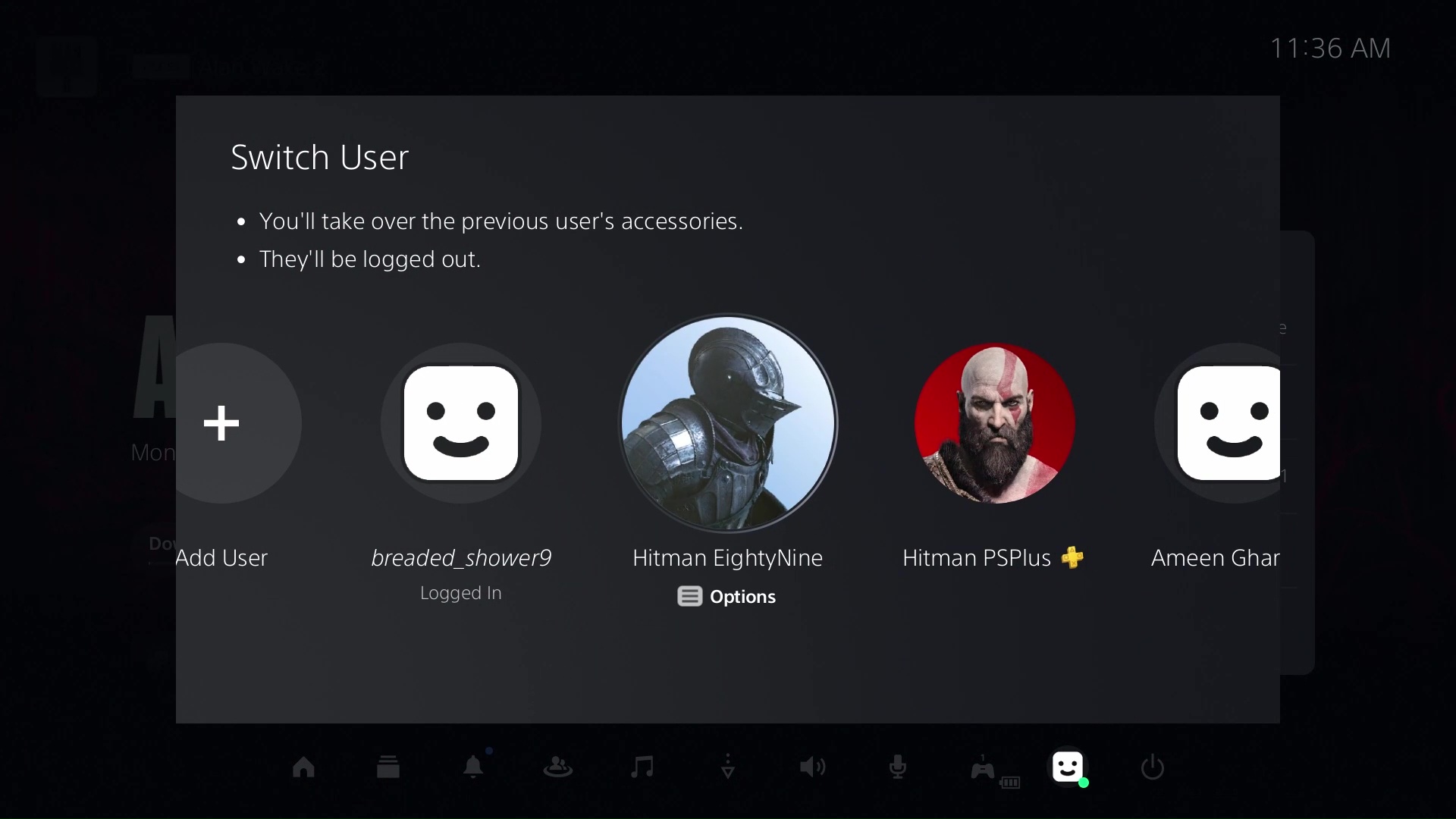Click Add User
Image resolution: width=1456 pixels, height=819 pixels.
pos(221,423)
